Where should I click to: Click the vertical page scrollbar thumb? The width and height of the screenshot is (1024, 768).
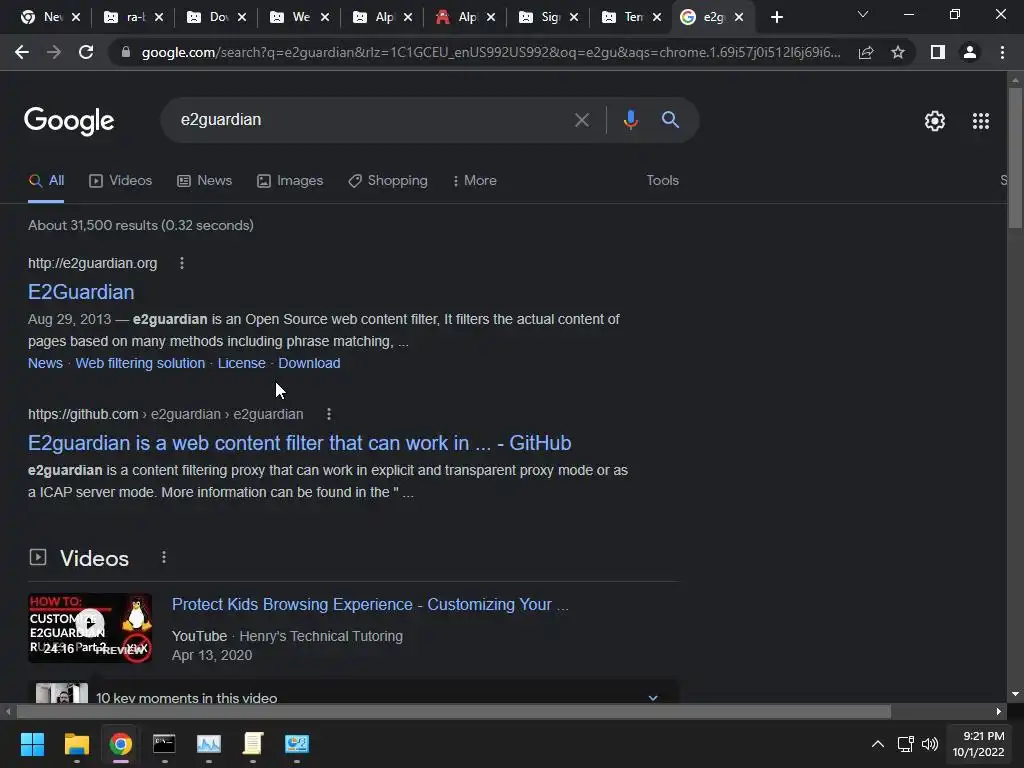(x=1014, y=157)
